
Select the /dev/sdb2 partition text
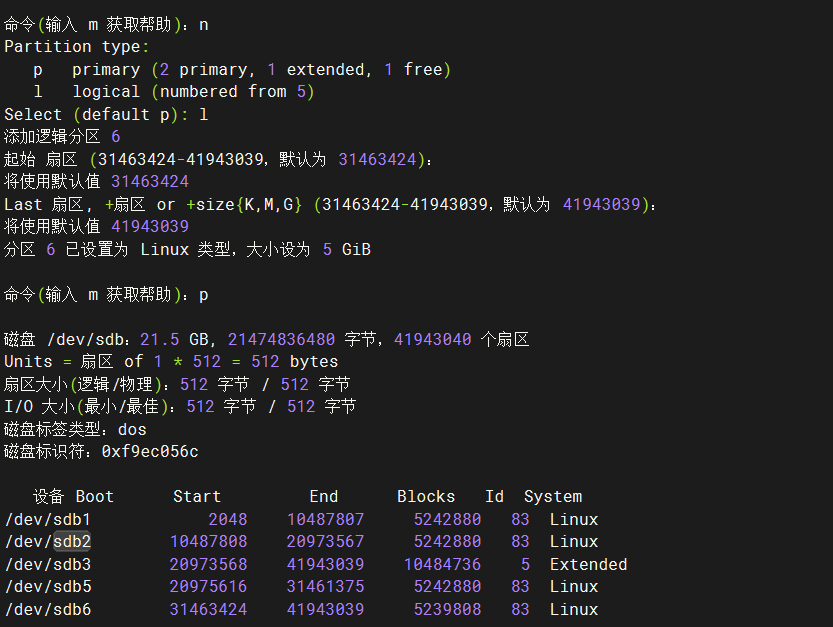48,541
